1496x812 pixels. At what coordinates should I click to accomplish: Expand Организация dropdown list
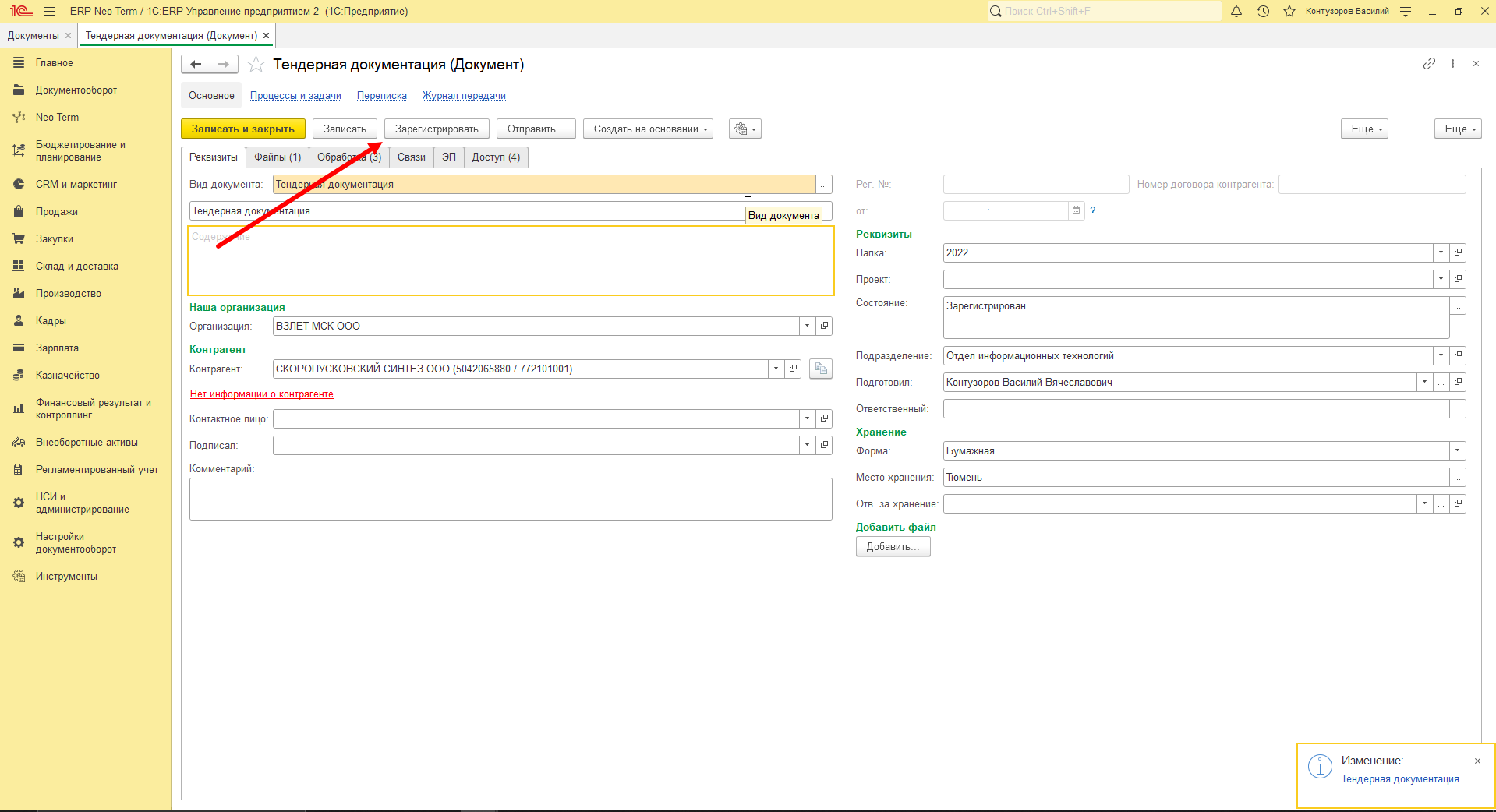pos(807,326)
